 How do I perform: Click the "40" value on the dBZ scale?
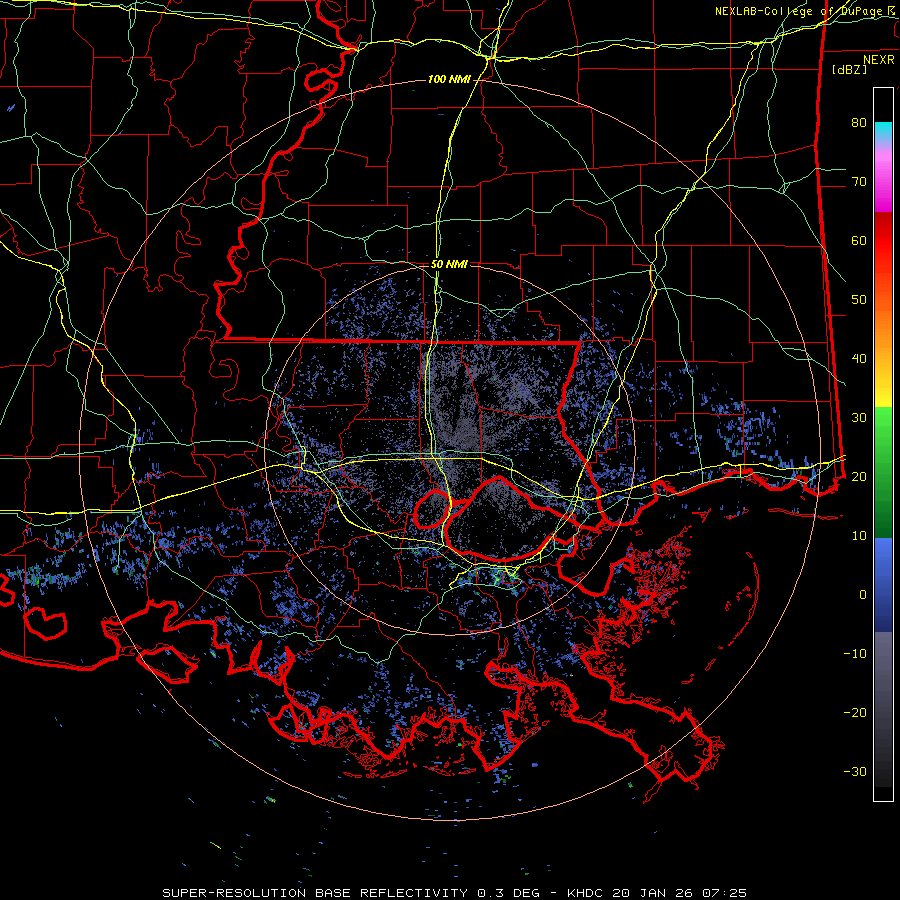pos(859,359)
